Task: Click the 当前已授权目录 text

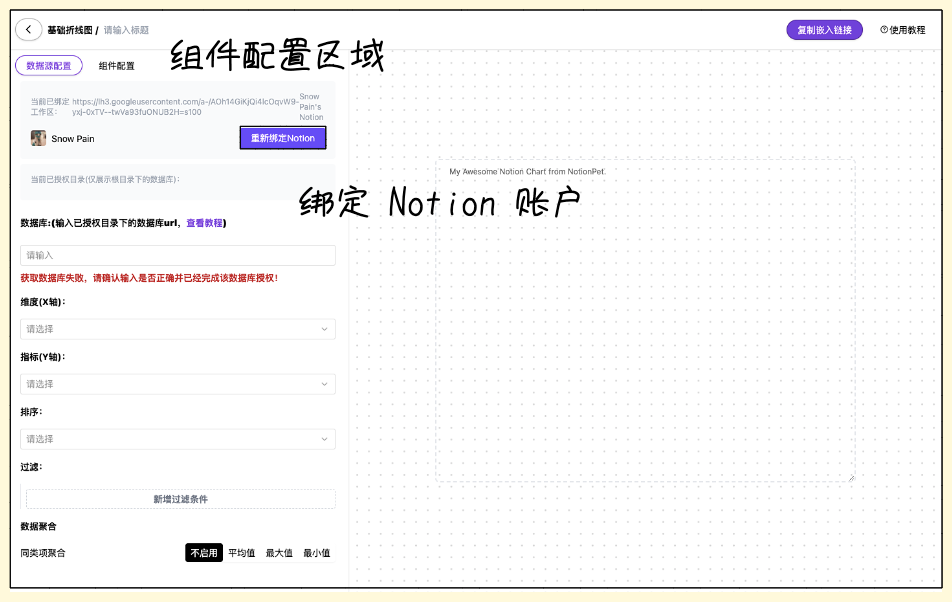Action: point(105,180)
